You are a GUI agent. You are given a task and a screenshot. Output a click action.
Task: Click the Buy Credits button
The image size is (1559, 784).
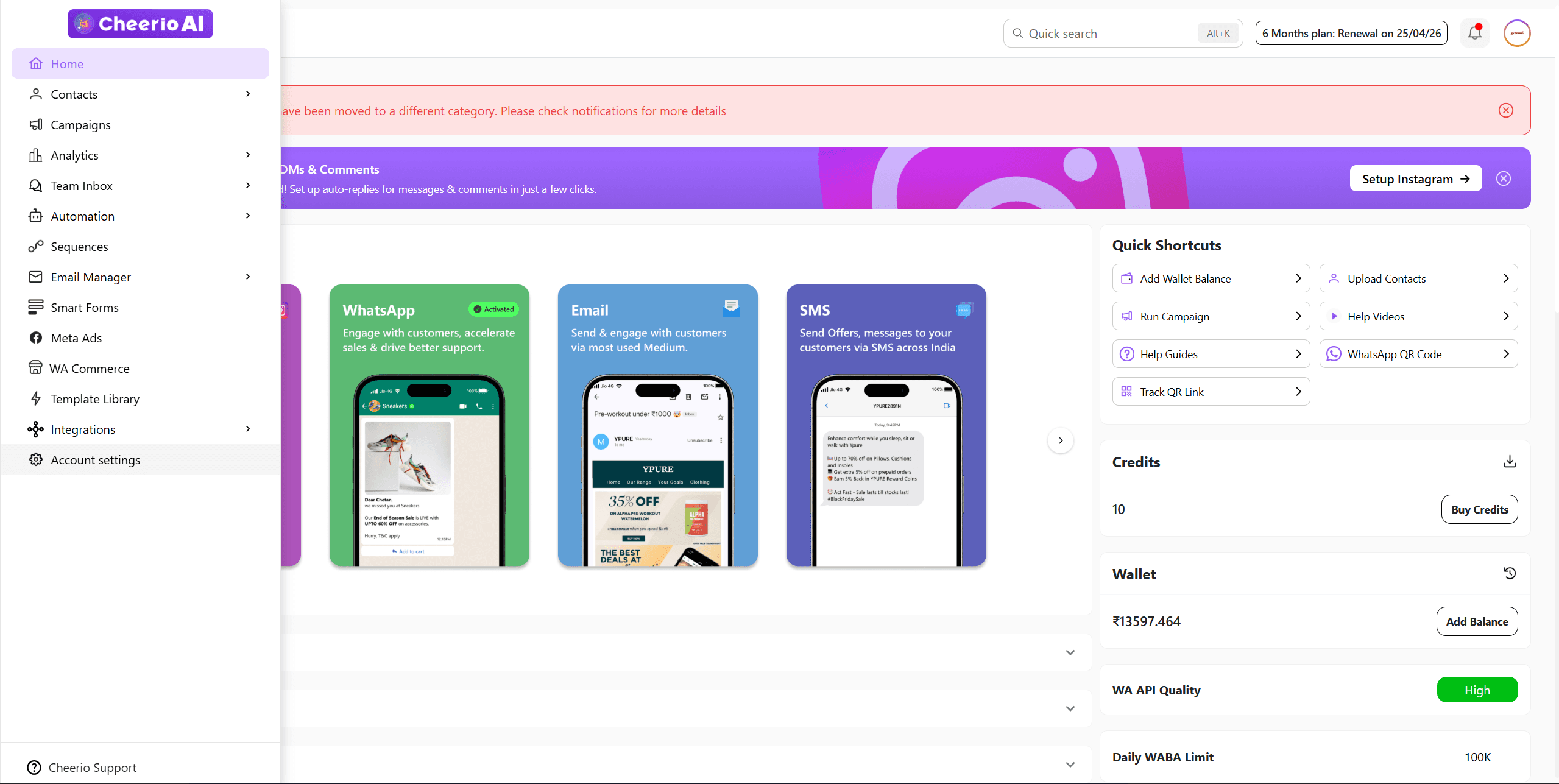[1479, 509]
